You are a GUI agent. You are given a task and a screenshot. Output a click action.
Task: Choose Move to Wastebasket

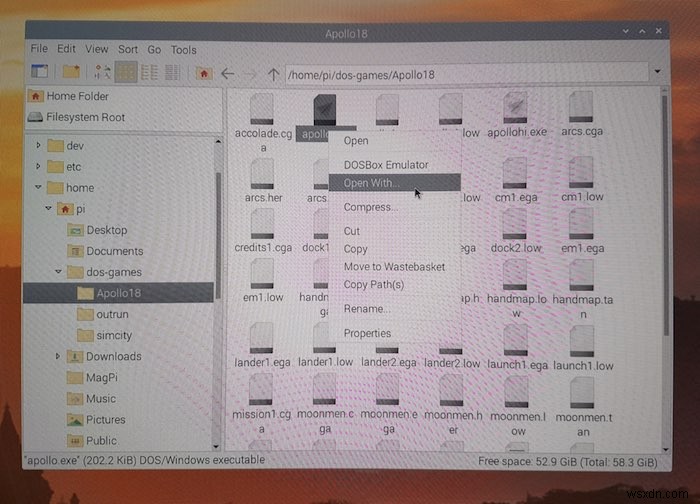pyautogui.click(x=395, y=267)
